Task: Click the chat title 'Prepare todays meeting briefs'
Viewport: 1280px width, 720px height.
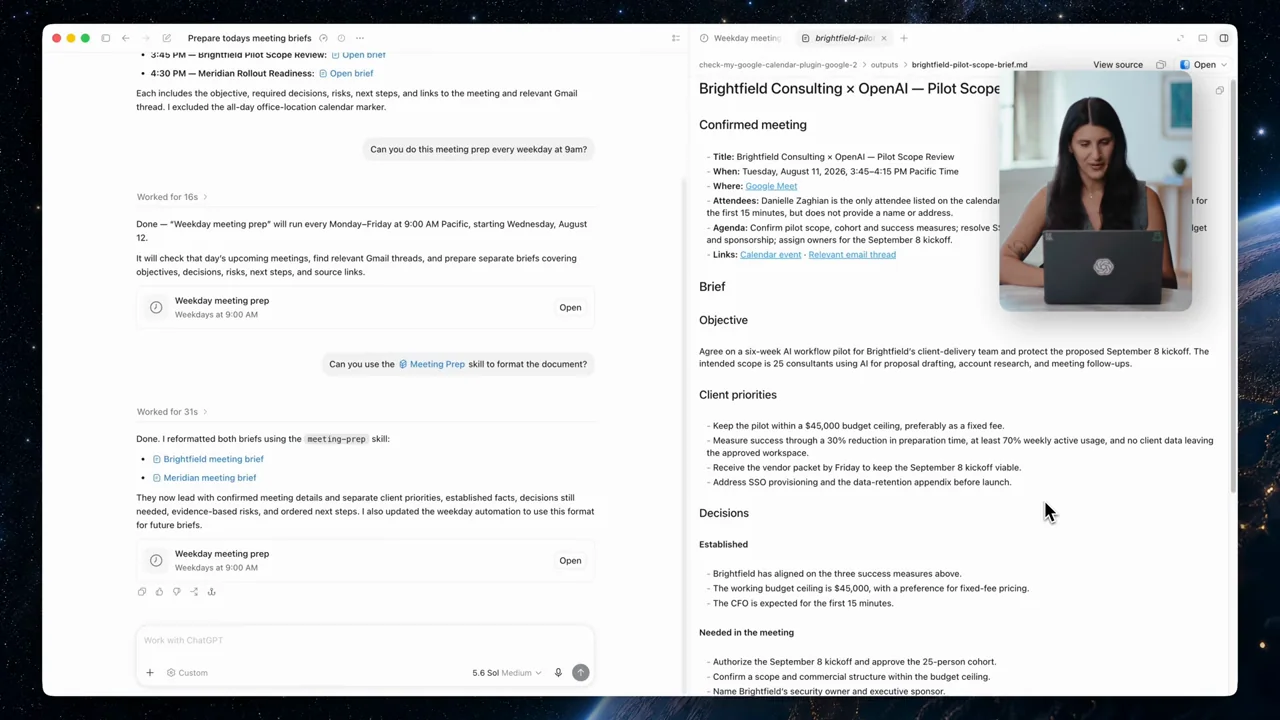Action: click(x=250, y=38)
